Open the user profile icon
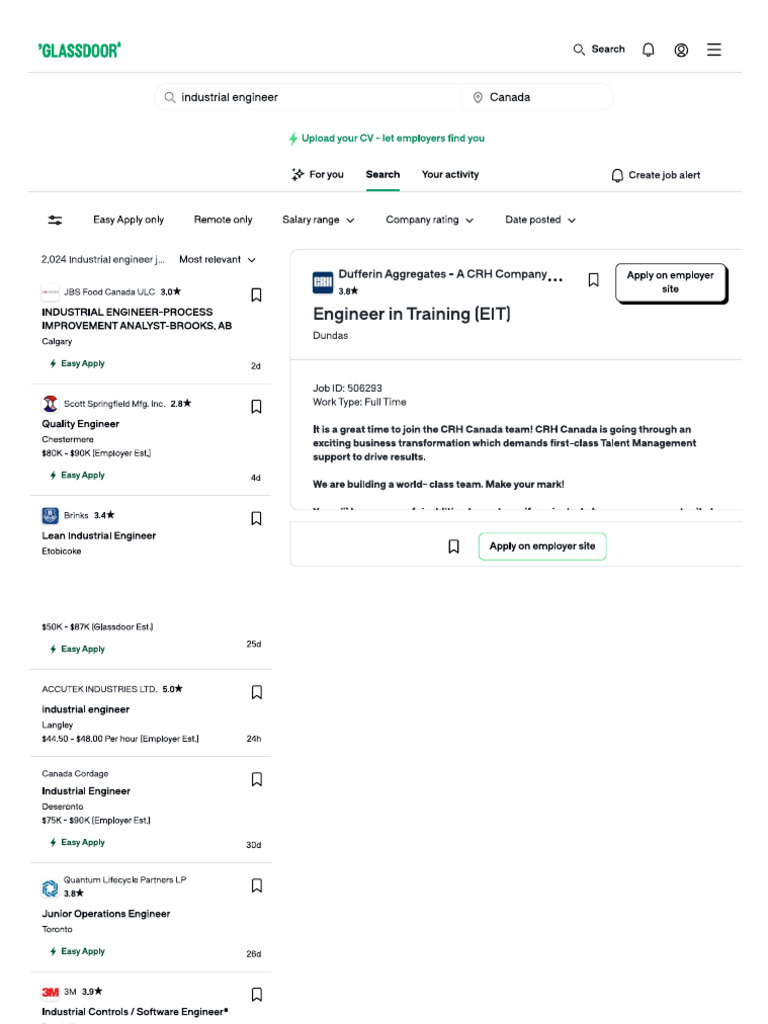 tap(681, 50)
